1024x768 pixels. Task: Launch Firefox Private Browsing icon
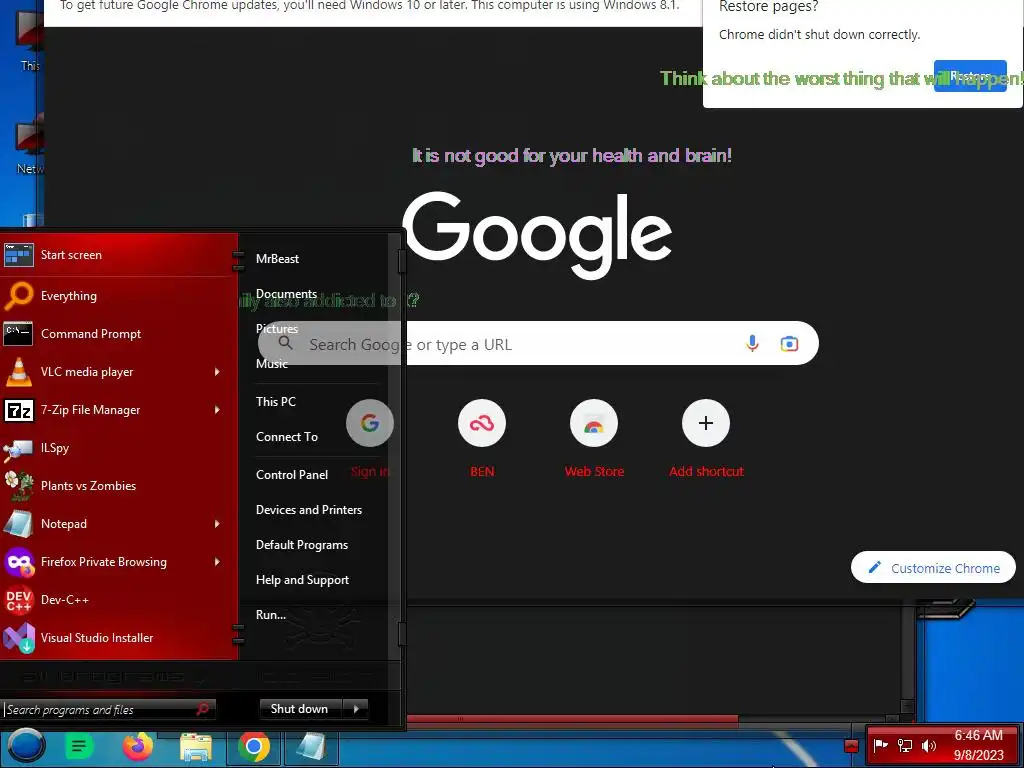pos(18,562)
